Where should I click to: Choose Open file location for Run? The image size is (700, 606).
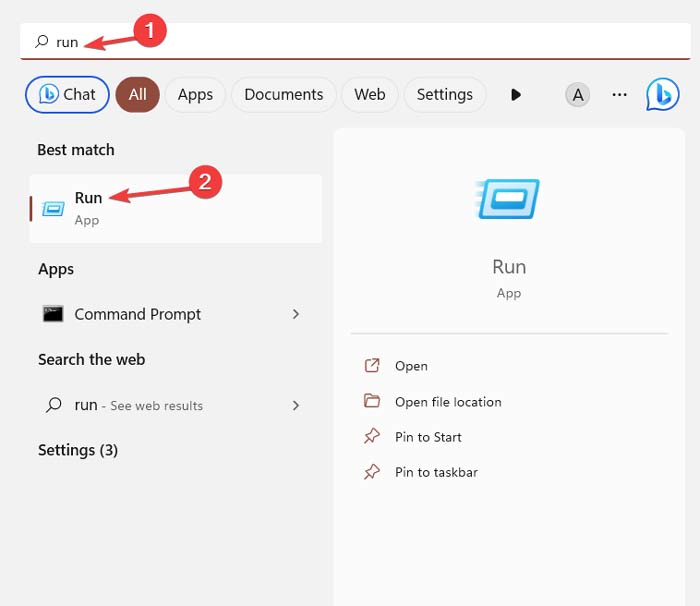(448, 402)
